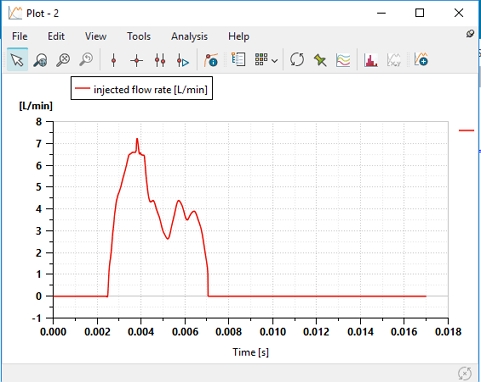The width and height of the screenshot is (481, 382).
Task: Click the red curve marker beside the plot
Action: pyautogui.click(x=466, y=130)
